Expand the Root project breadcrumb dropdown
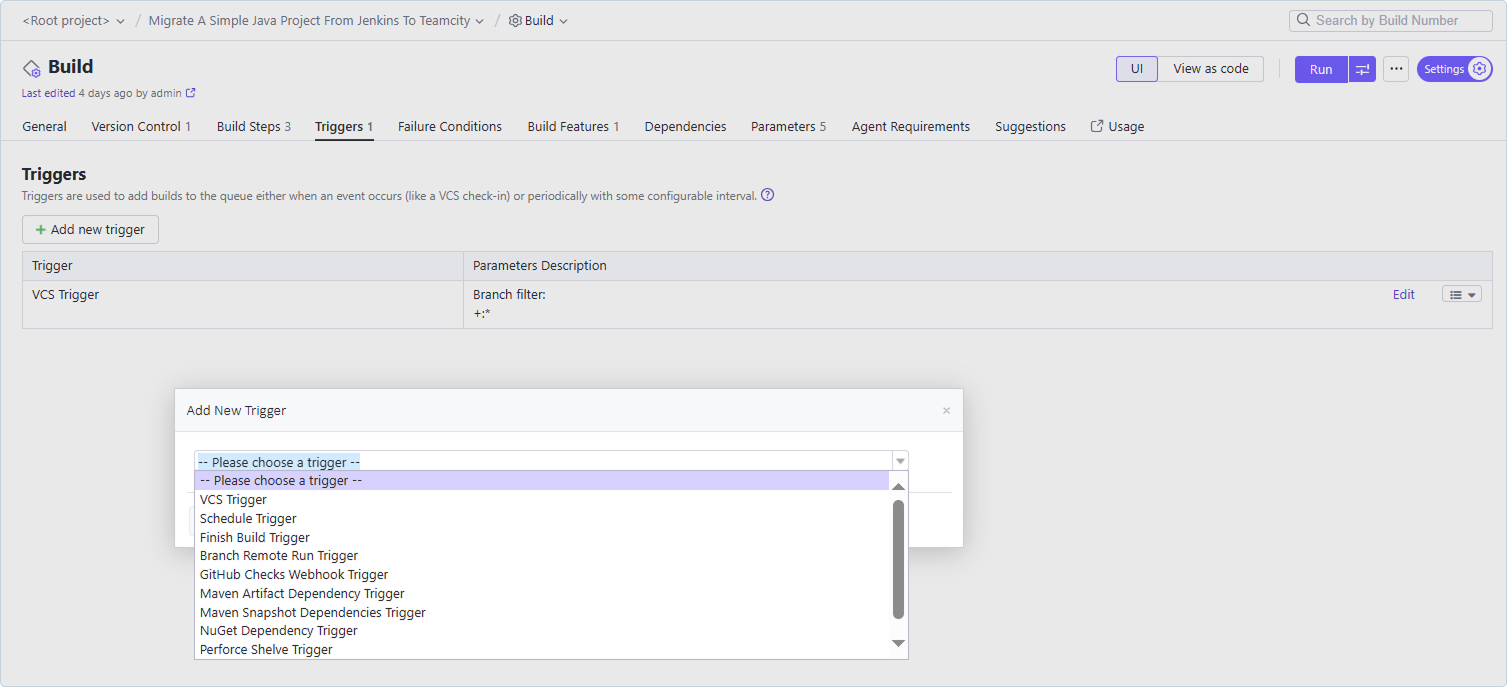The image size is (1507, 687). click(x=121, y=20)
